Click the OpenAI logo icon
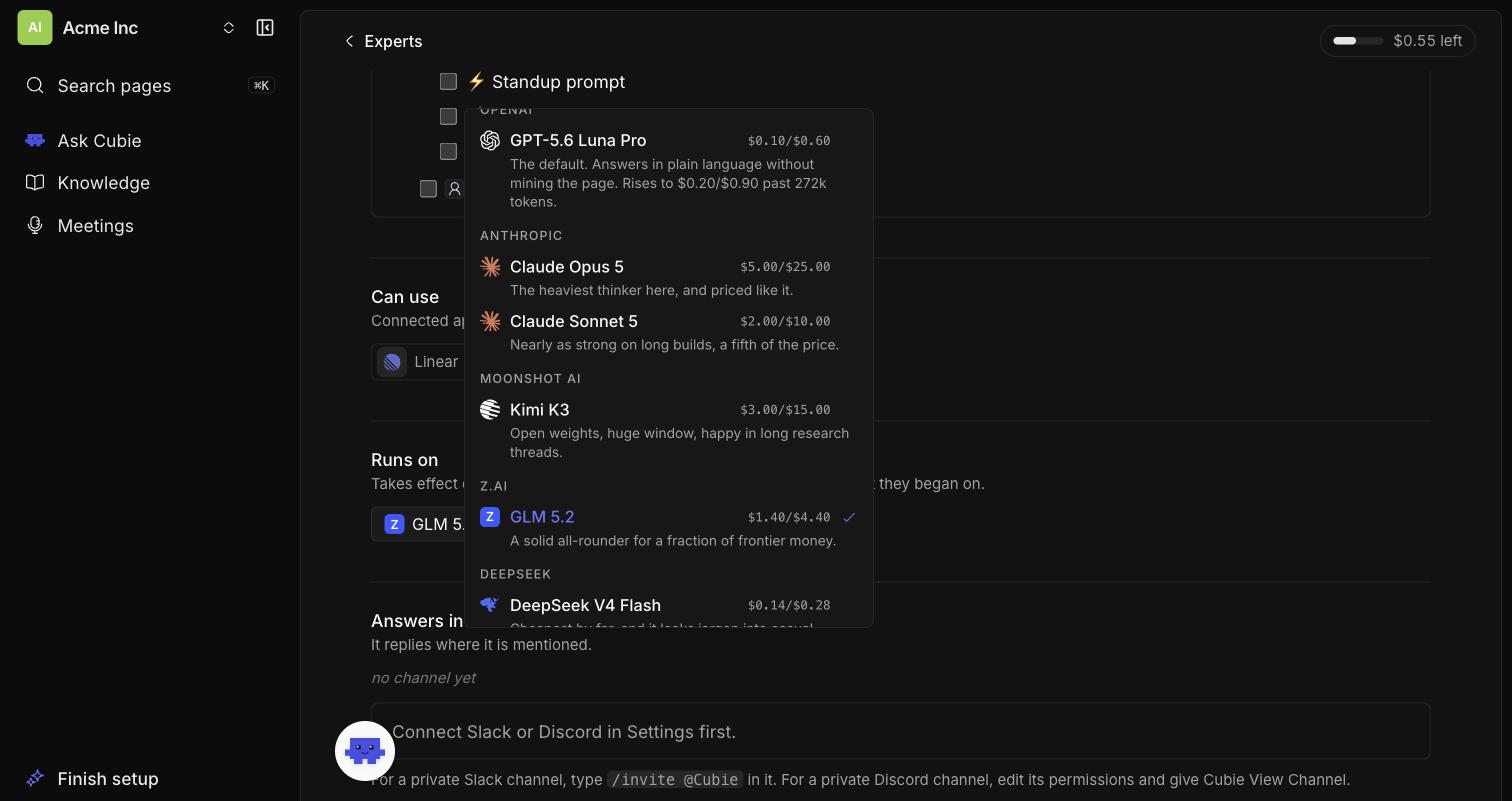Image resolution: width=1512 pixels, height=801 pixels. click(490, 141)
